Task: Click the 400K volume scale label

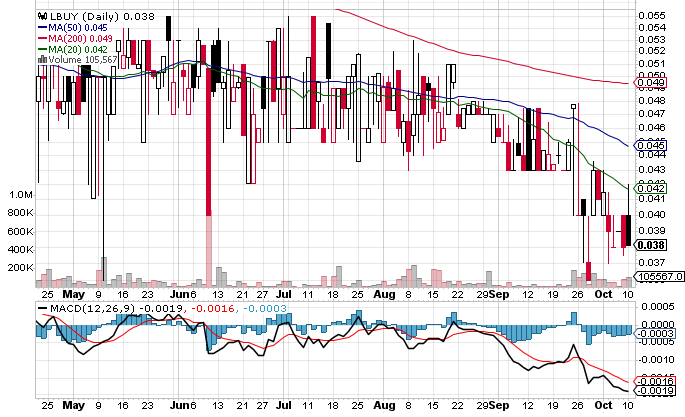Action: pyautogui.click(x=20, y=250)
